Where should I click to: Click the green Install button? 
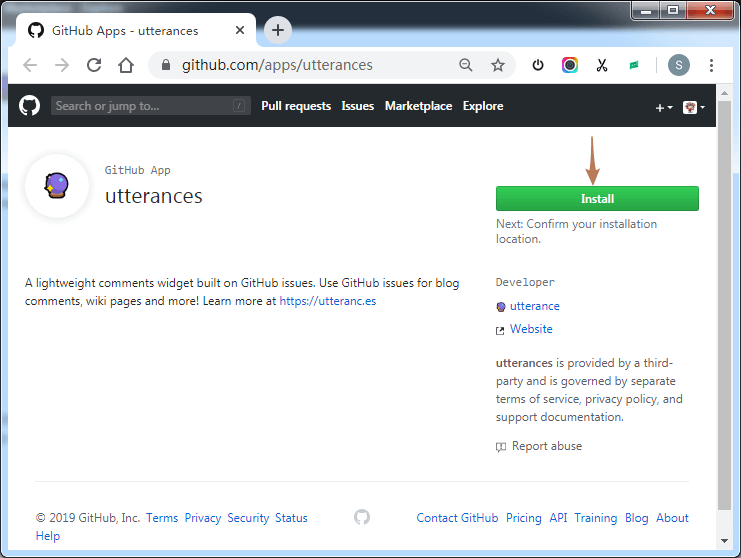(x=597, y=198)
